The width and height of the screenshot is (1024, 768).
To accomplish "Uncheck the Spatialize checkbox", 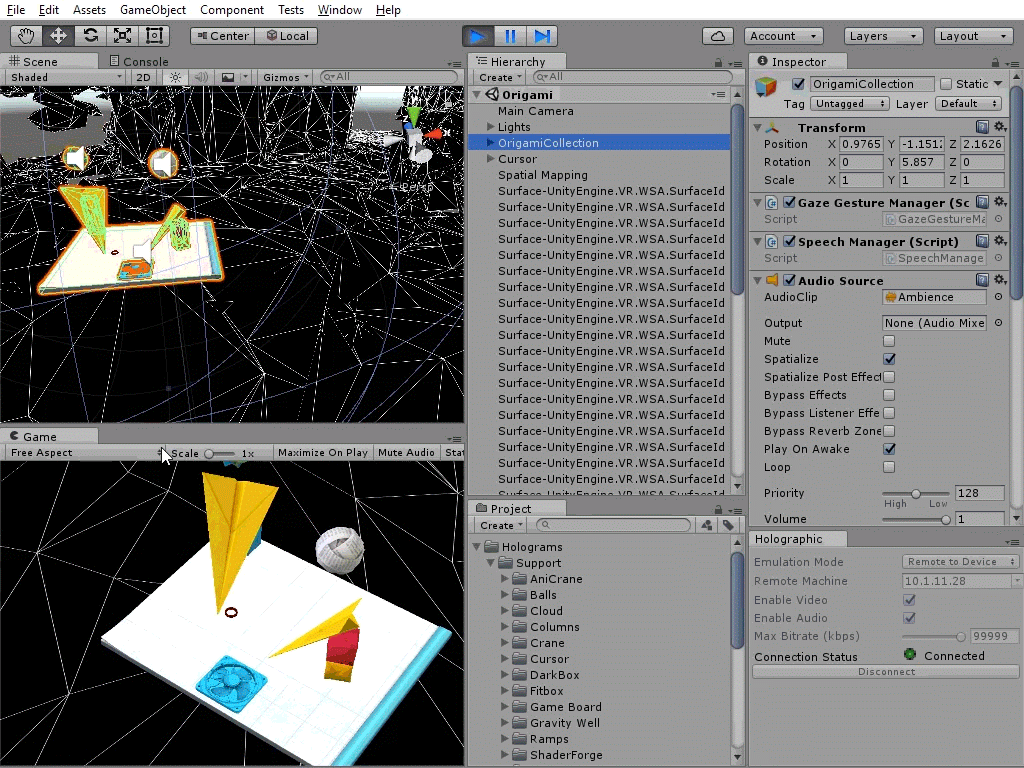I will click(x=889, y=359).
